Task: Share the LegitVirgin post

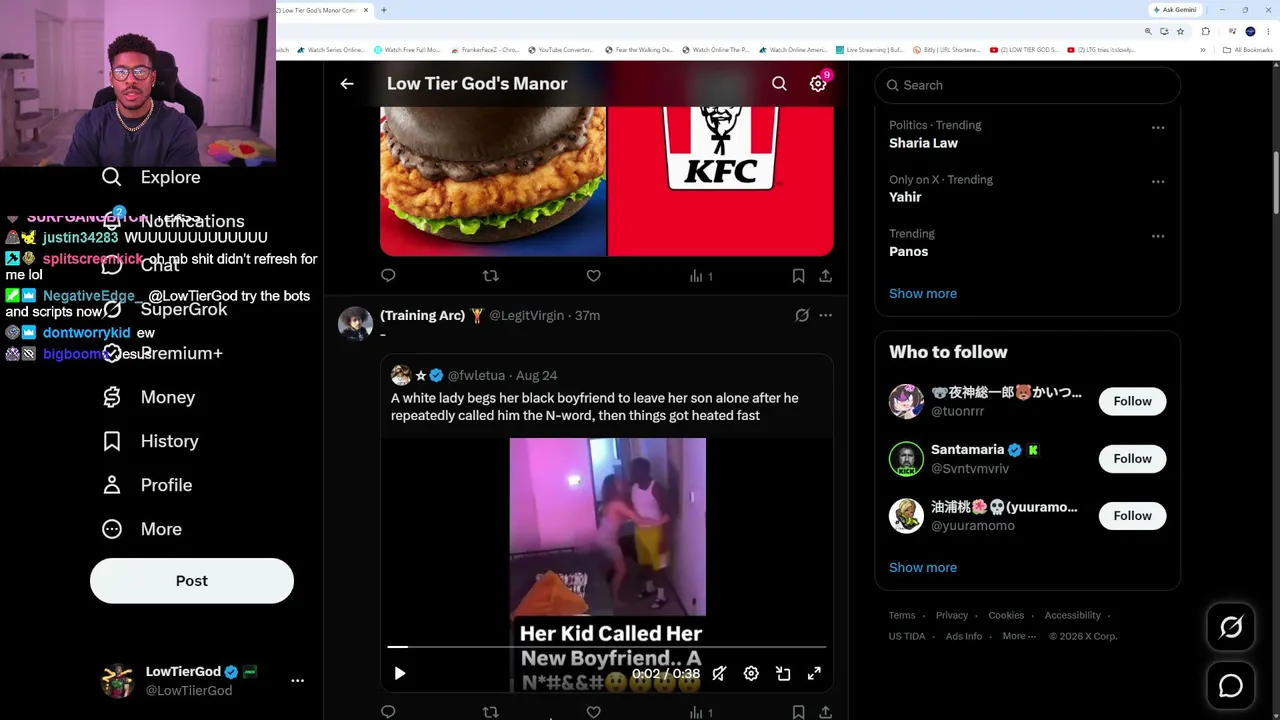Action: click(825, 712)
